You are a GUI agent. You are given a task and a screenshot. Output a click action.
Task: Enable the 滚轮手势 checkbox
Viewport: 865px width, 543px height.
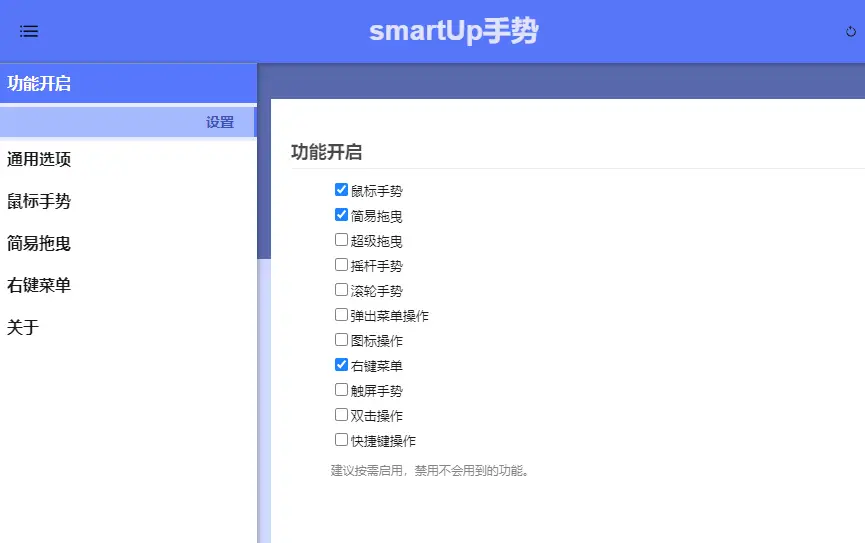341,290
